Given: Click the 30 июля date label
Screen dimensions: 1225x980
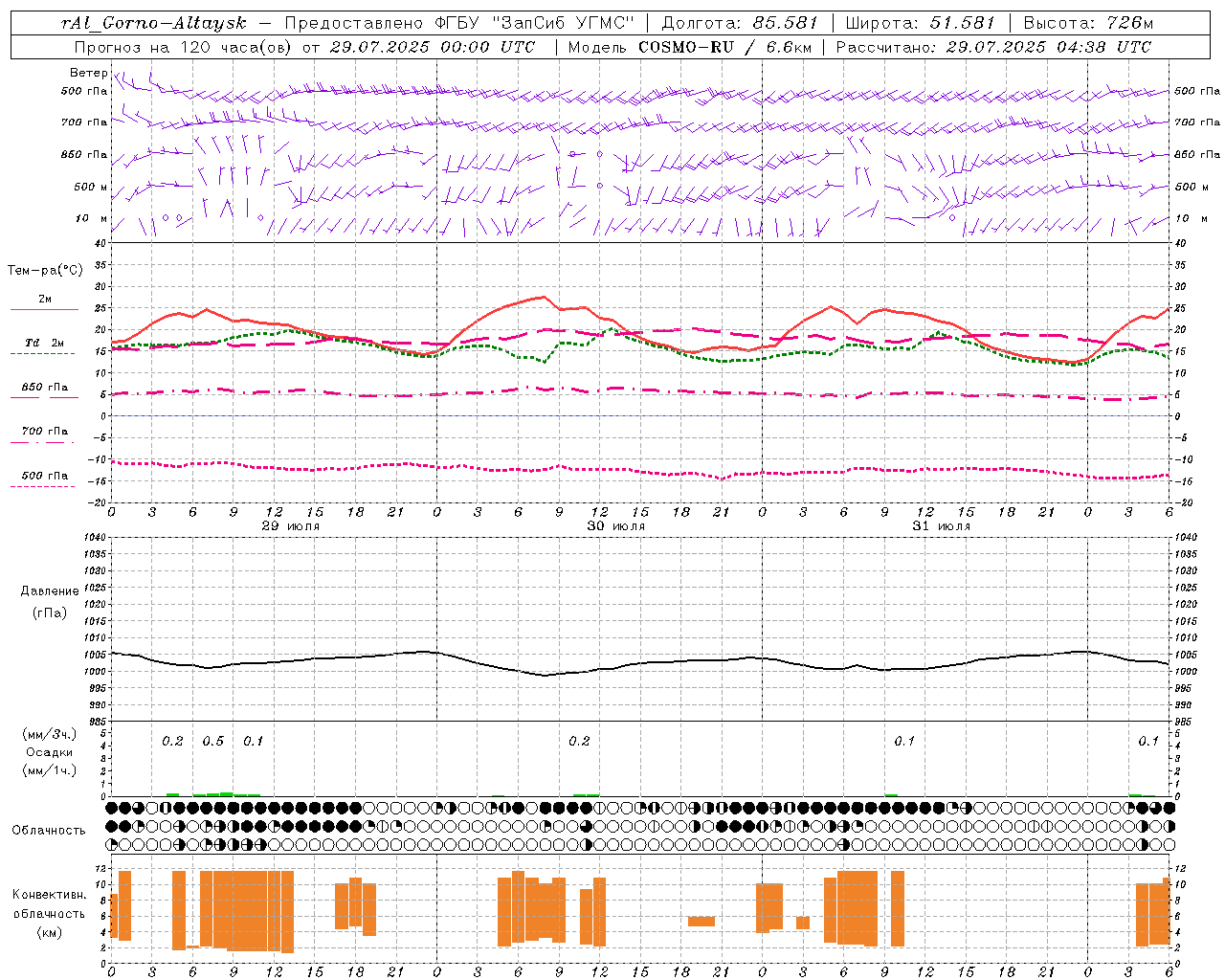Looking at the screenshot, I should click(616, 525).
